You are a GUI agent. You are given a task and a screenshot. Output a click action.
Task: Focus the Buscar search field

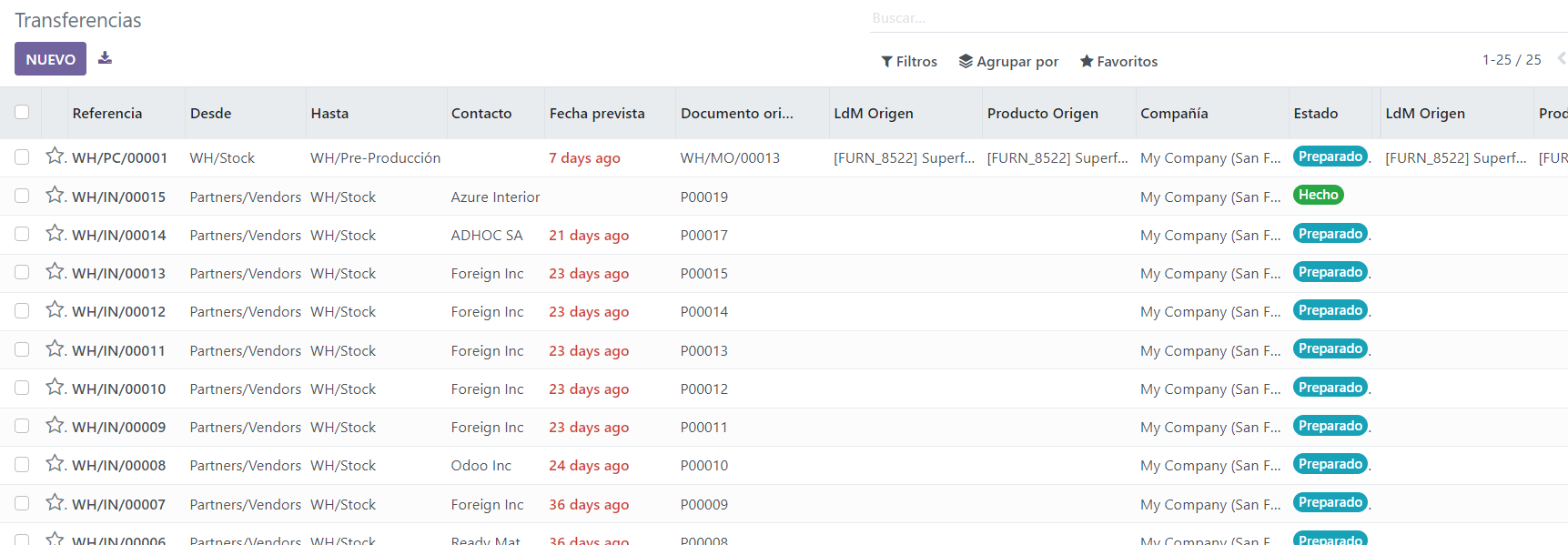pyautogui.click(x=1183, y=18)
